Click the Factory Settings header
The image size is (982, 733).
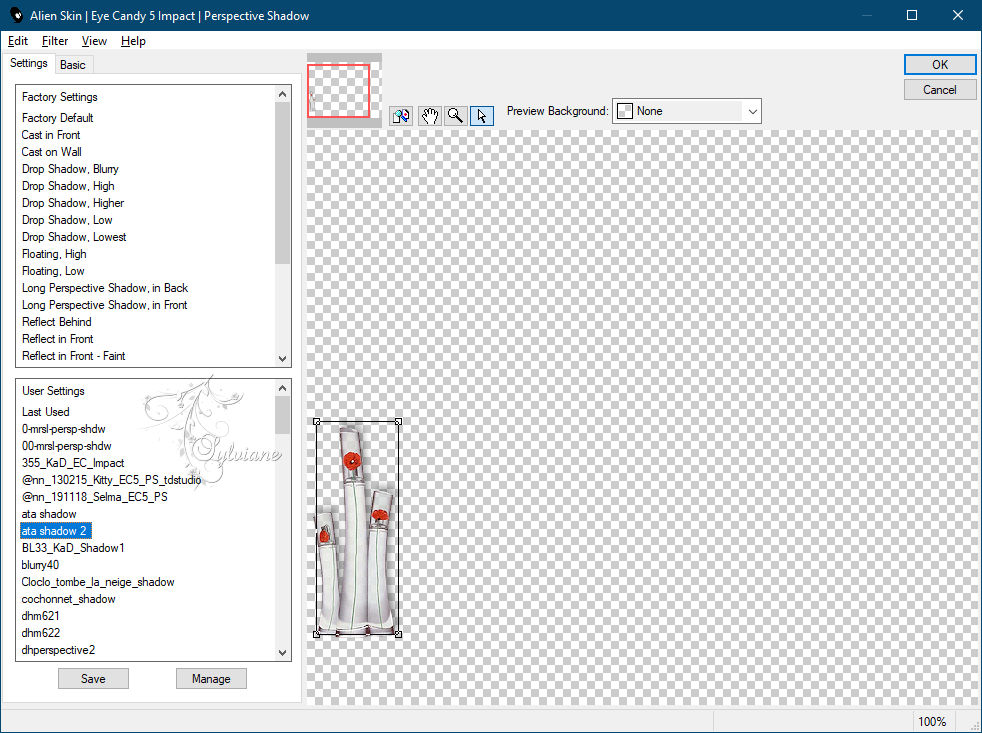click(x=59, y=96)
